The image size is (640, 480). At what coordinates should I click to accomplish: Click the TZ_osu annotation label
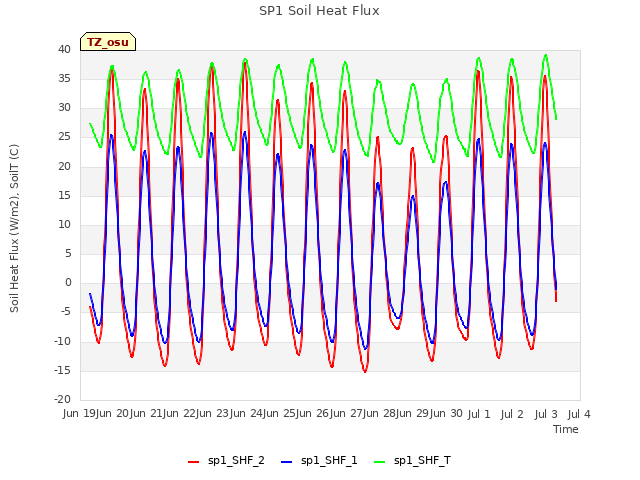tap(108, 42)
